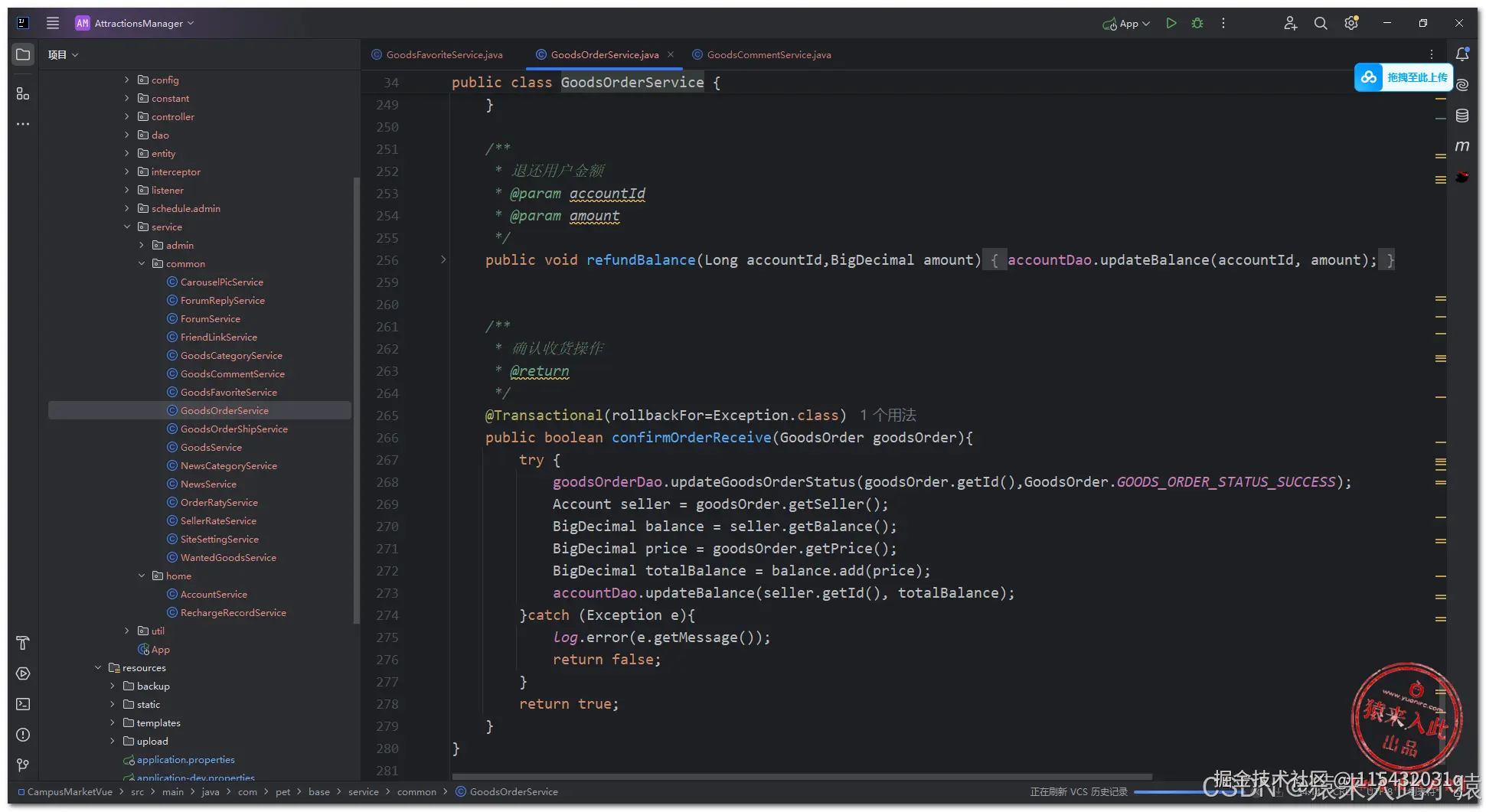Click the refundBalance method name
Screen dimensions: 1486x812
click(641, 260)
